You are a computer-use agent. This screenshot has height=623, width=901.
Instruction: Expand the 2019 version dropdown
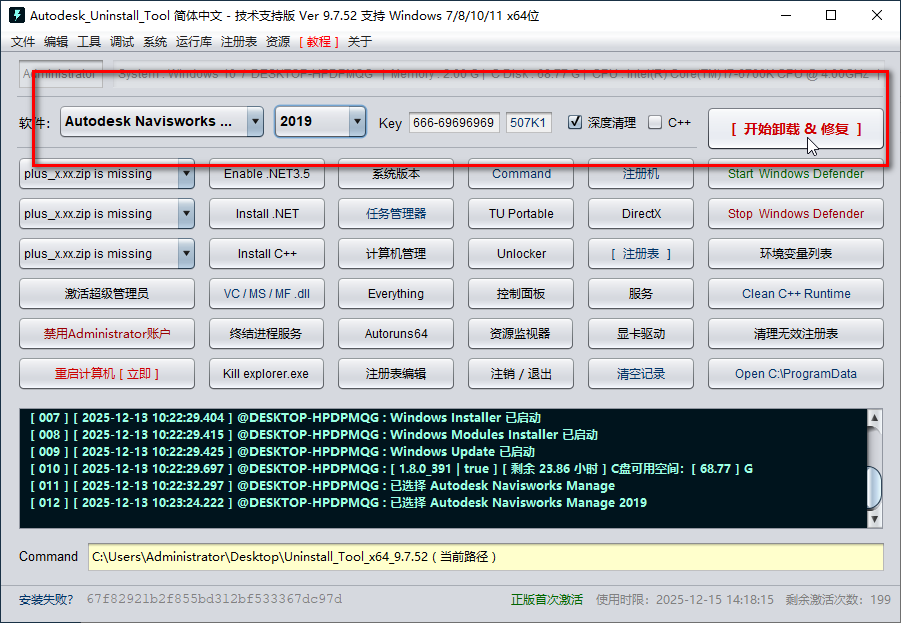pyautogui.click(x=357, y=121)
